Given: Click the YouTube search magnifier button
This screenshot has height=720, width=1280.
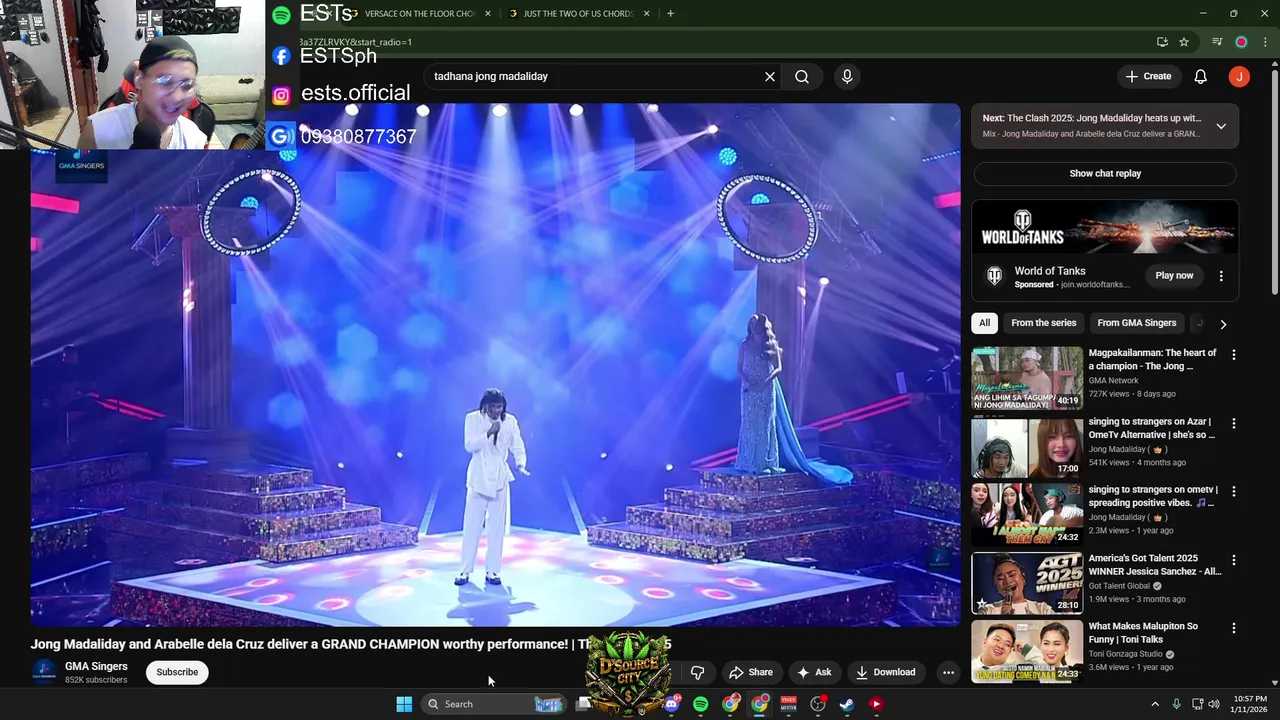Looking at the screenshot, I should point(802,76).
